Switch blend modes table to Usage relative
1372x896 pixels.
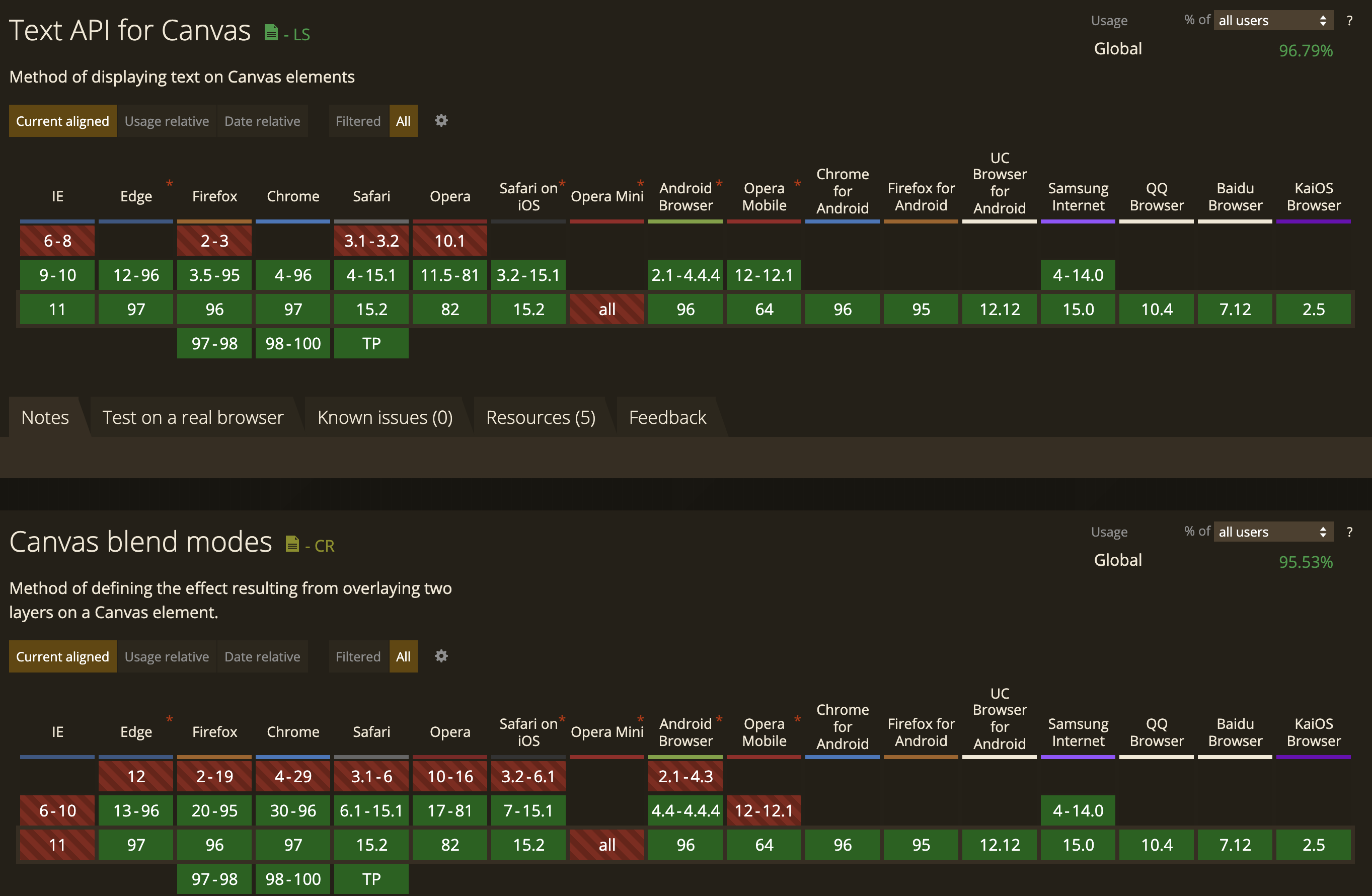click(x=167, y=657)
